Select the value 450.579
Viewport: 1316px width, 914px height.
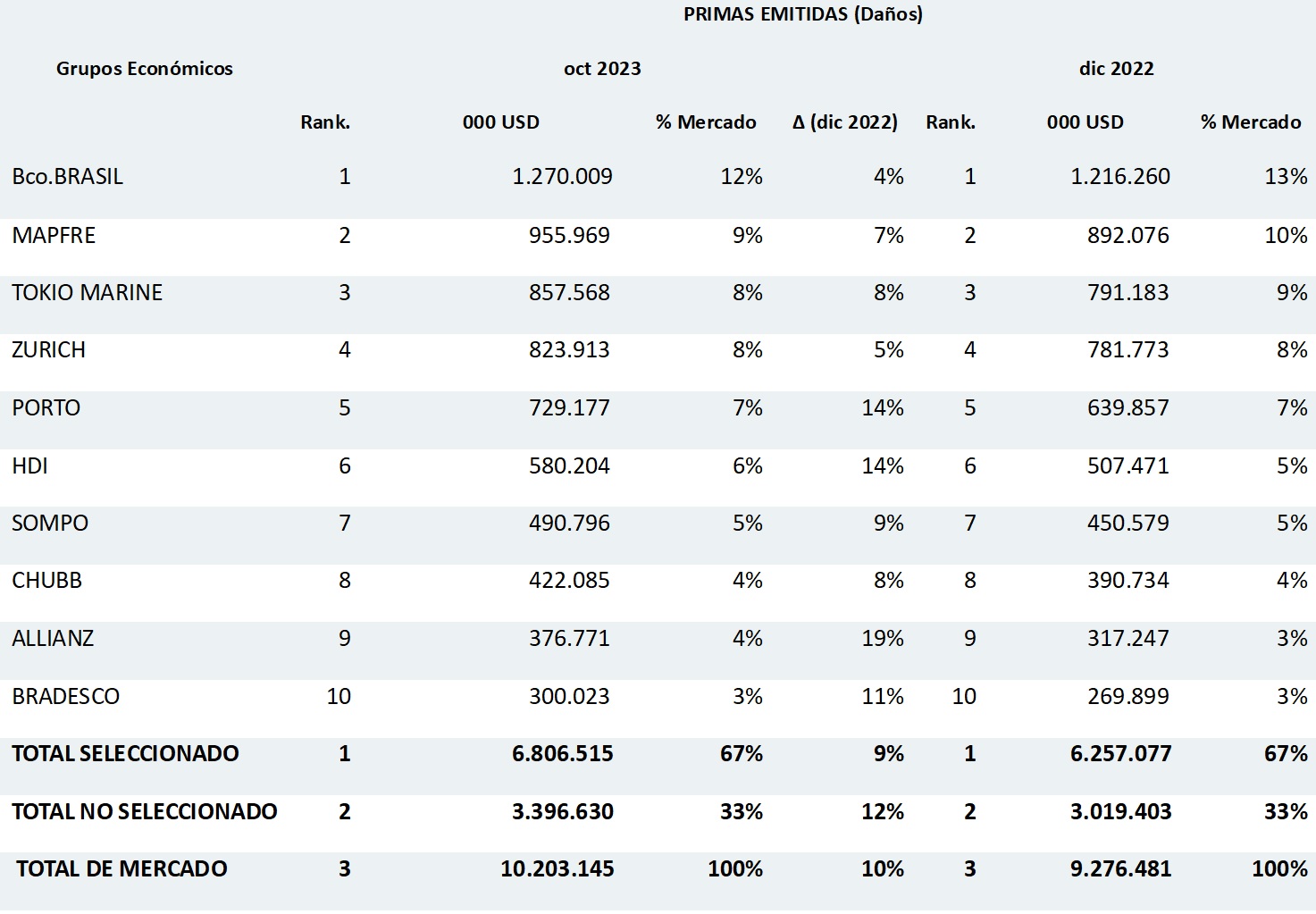pos(1128,524)
